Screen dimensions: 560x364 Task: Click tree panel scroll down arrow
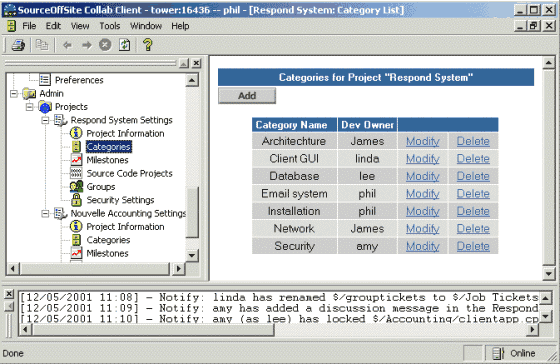click(192, 255)
